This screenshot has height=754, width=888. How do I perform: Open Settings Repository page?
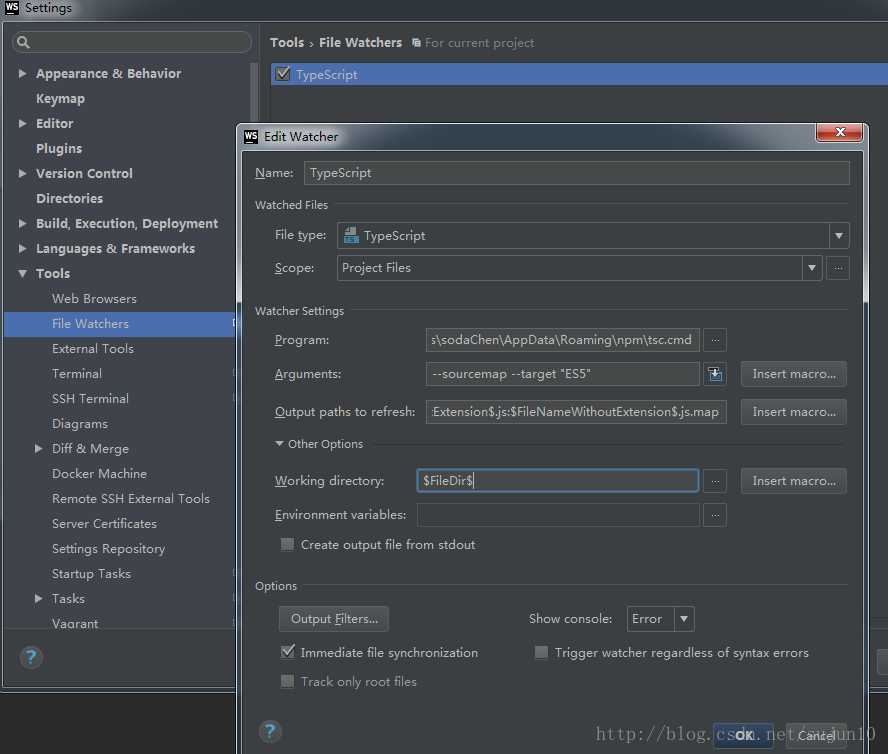pos(108,548)
